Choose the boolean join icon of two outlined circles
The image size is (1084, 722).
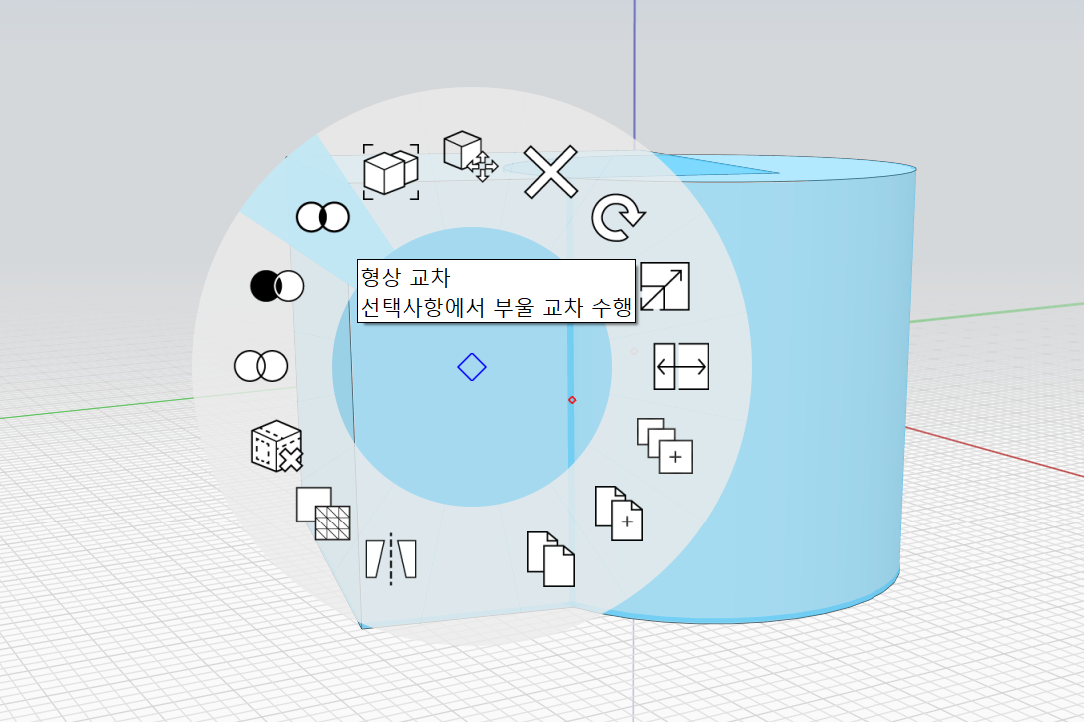(261, 366)
